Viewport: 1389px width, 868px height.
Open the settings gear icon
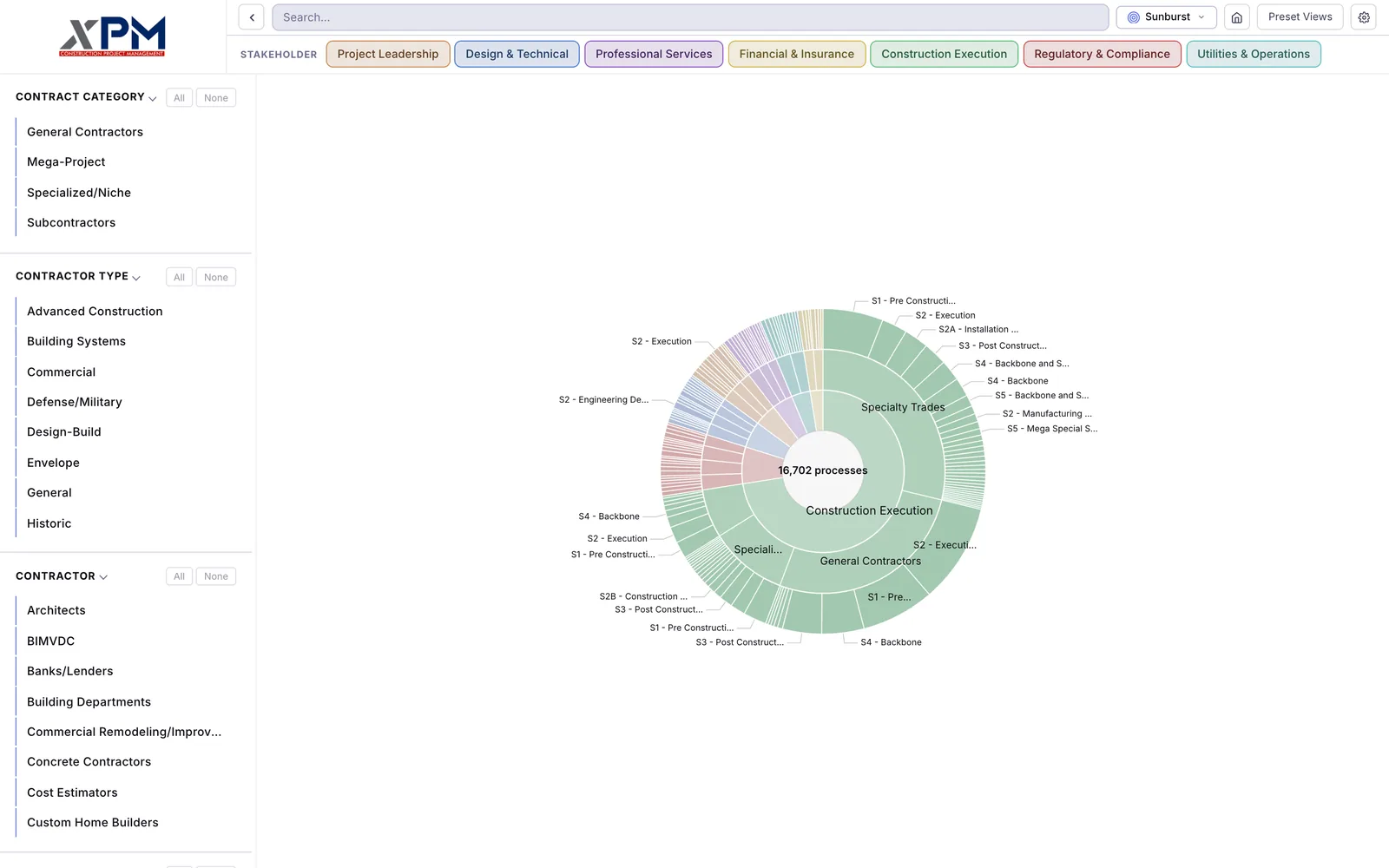(1363, 17)
